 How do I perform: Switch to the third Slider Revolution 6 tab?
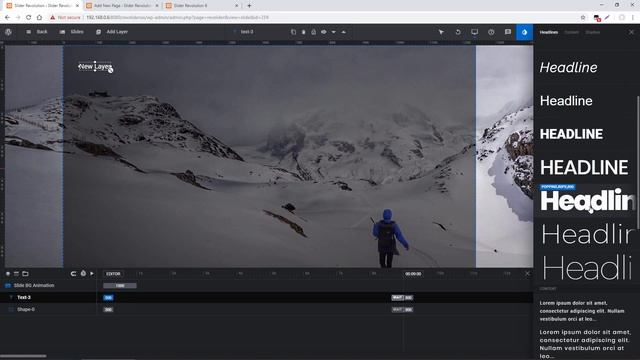pos(202,6)
